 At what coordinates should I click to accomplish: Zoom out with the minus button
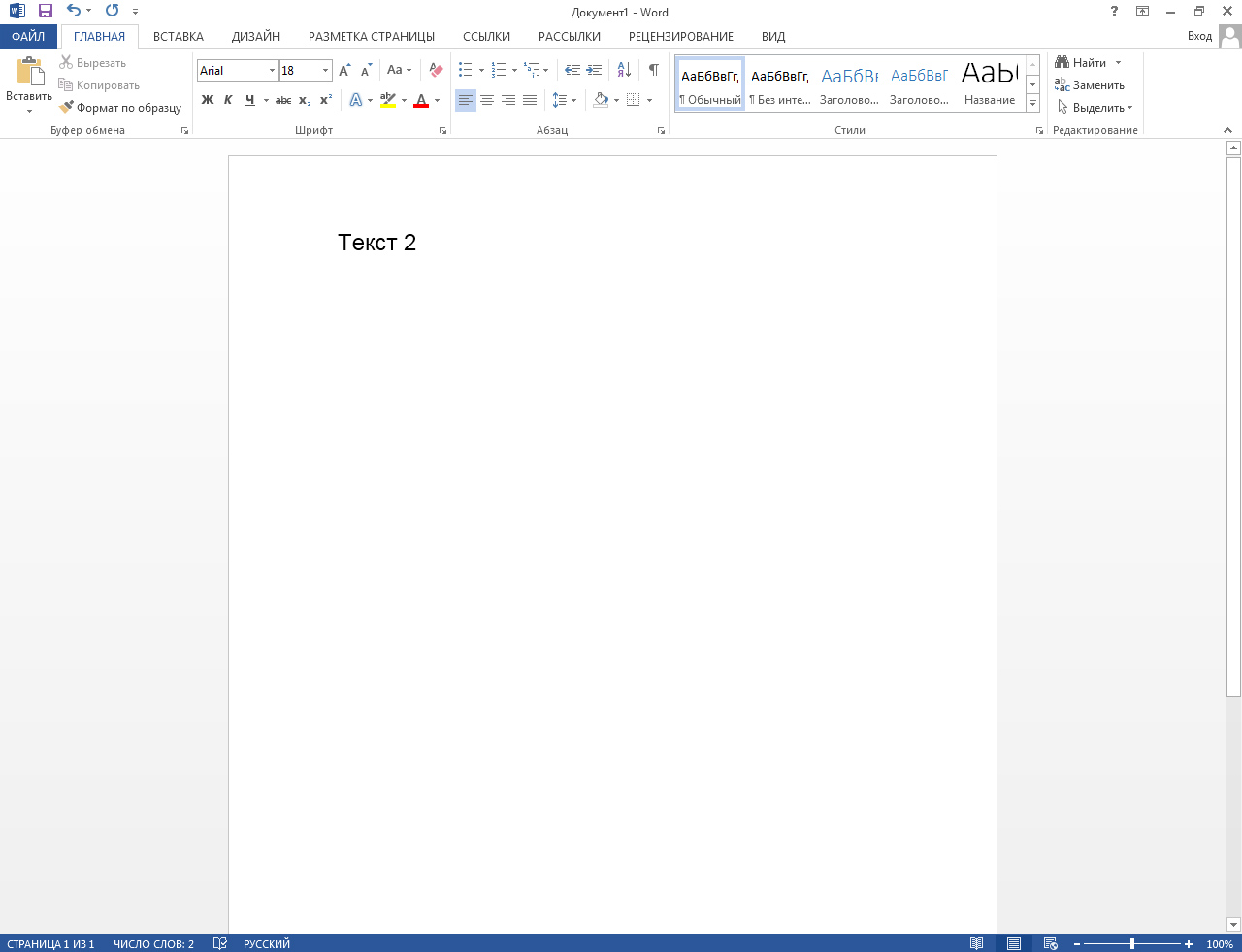pos(1077,944)
